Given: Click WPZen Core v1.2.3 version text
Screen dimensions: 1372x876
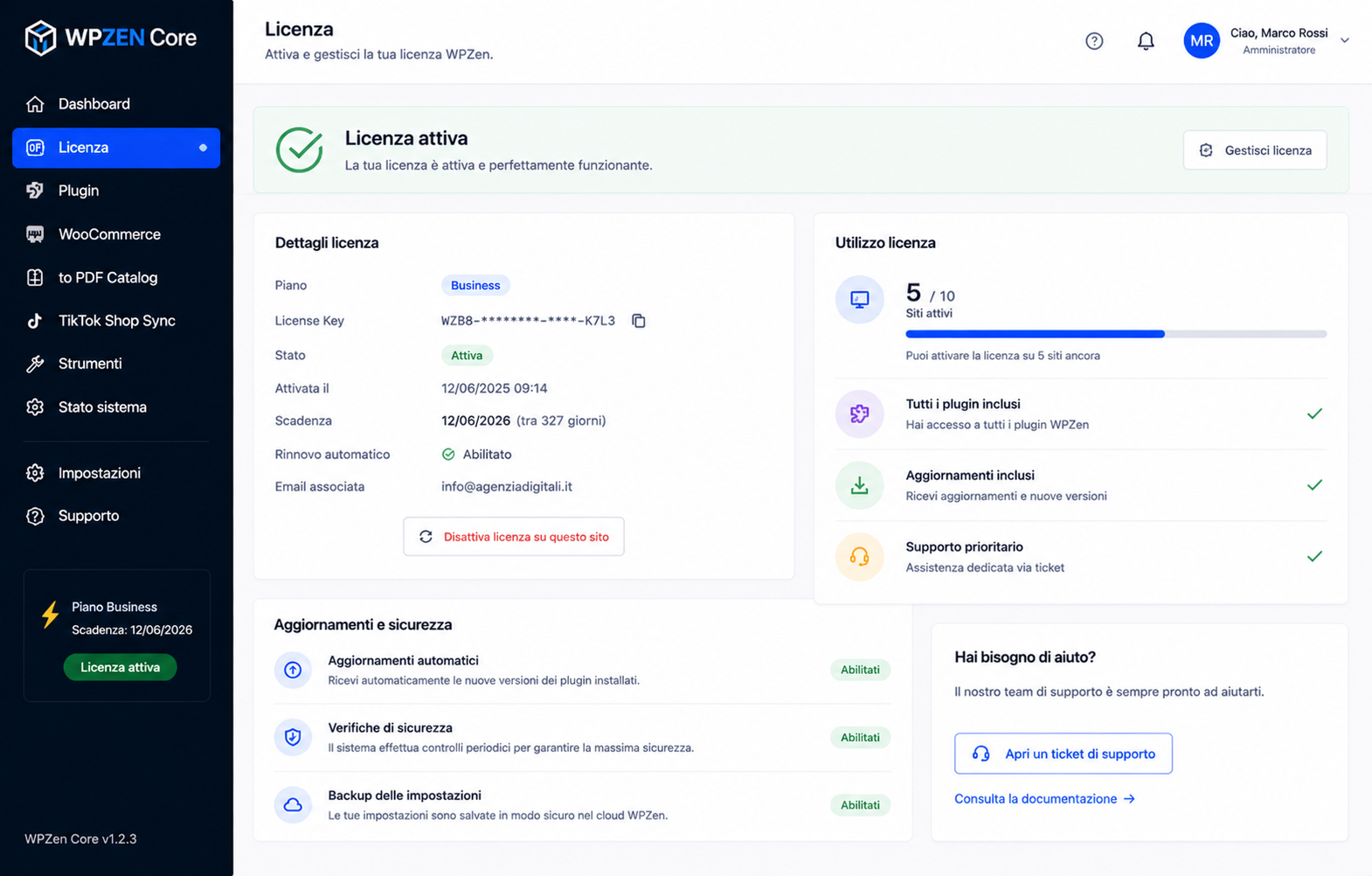Looking at the screenshot, I should [80, 839].
